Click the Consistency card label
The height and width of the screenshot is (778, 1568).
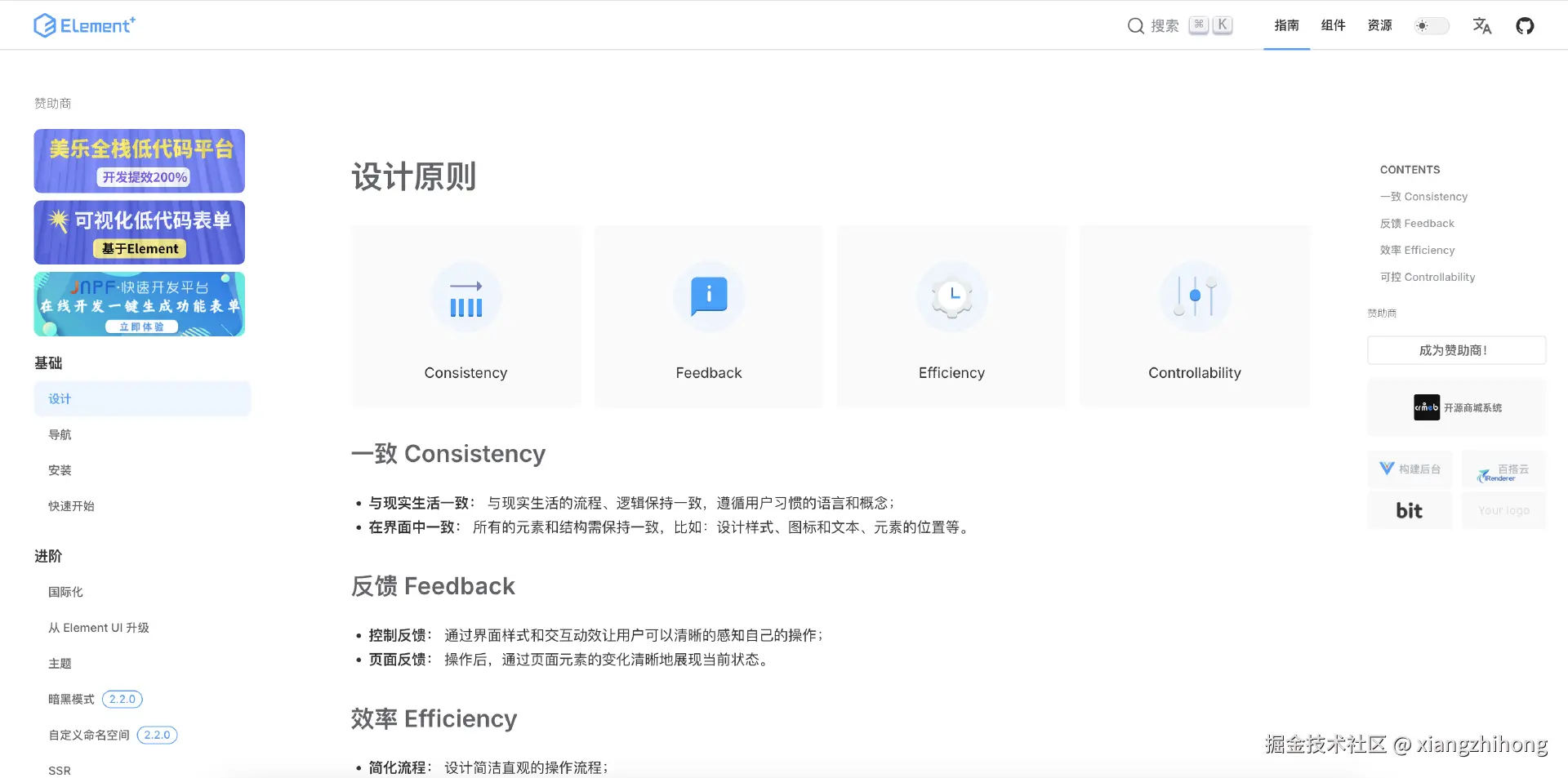[x=466, y=373]
